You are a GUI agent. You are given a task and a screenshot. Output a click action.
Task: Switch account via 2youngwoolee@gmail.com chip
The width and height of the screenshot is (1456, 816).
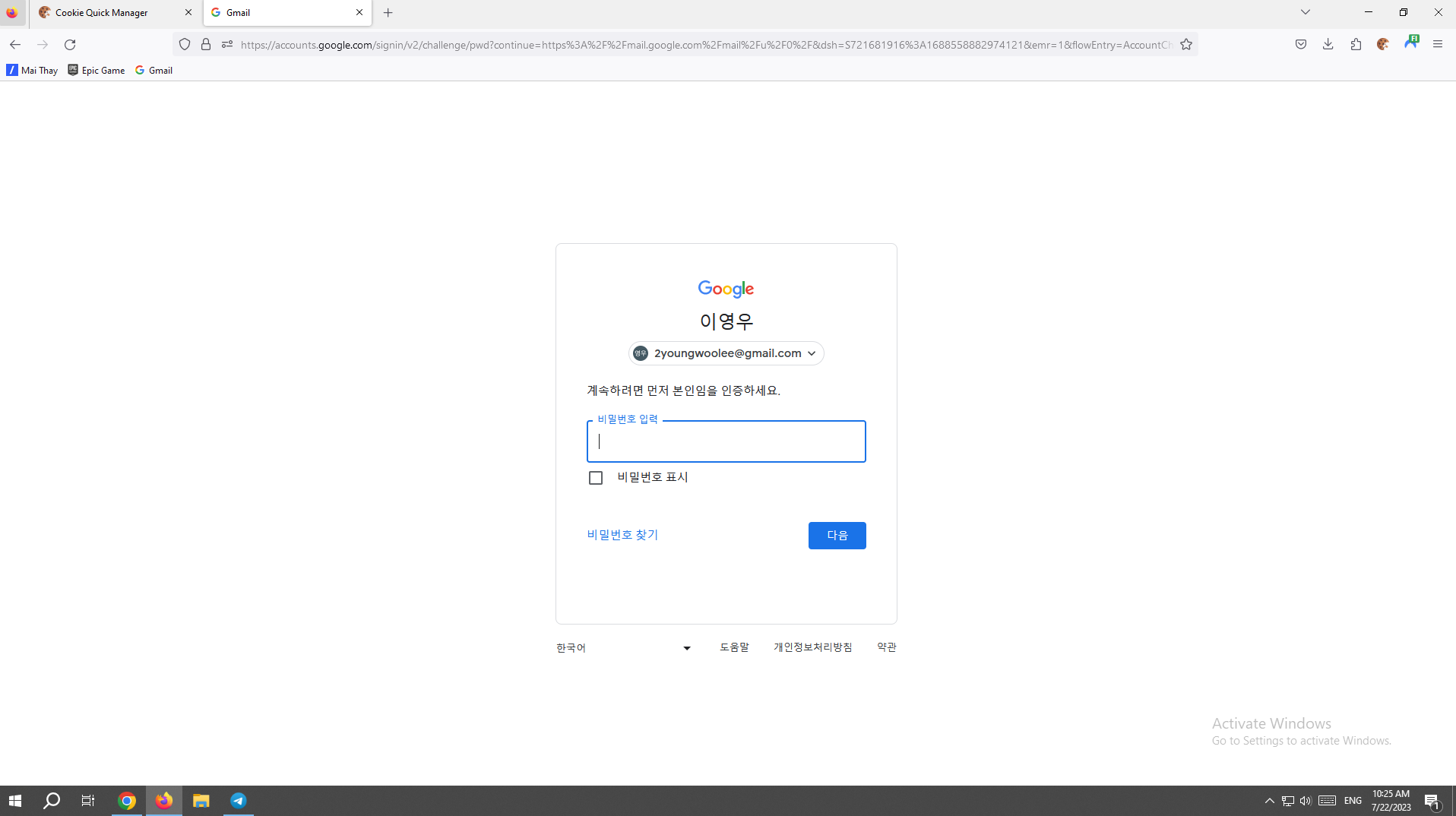click(x=726, y=353)
